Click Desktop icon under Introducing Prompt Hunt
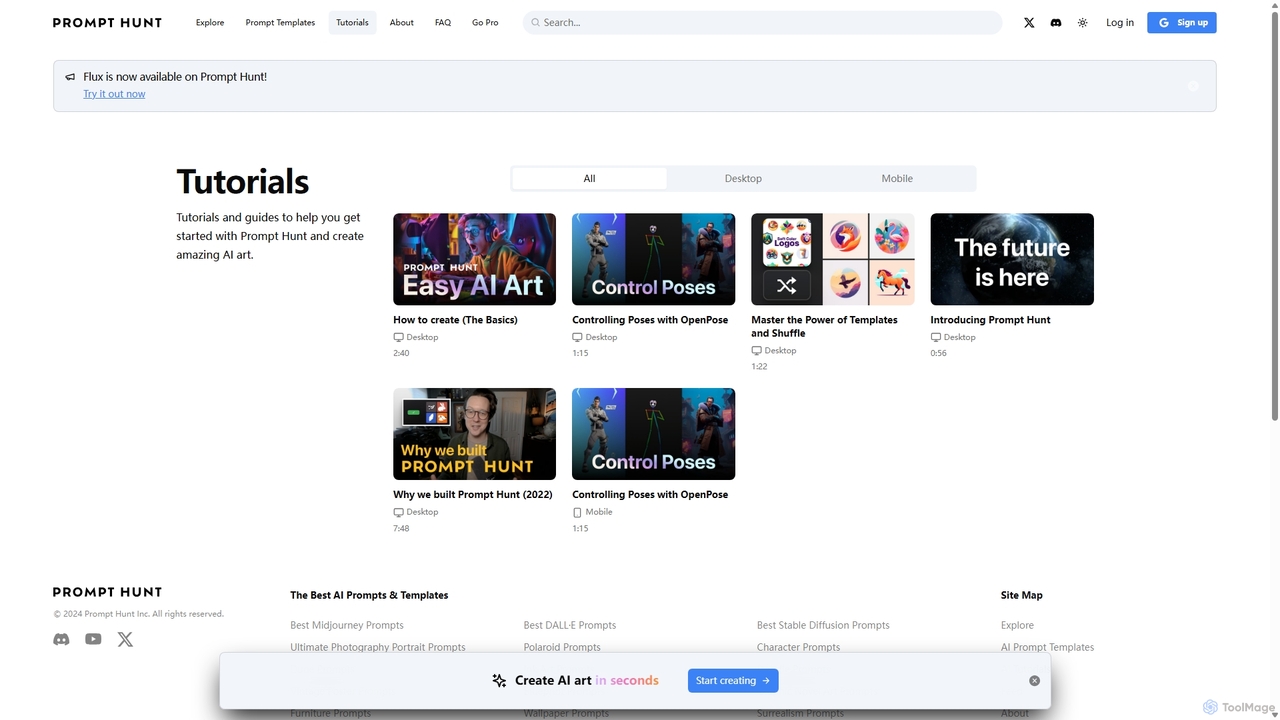This screenshot has height=720, width=1280. [x=936, y=337]
